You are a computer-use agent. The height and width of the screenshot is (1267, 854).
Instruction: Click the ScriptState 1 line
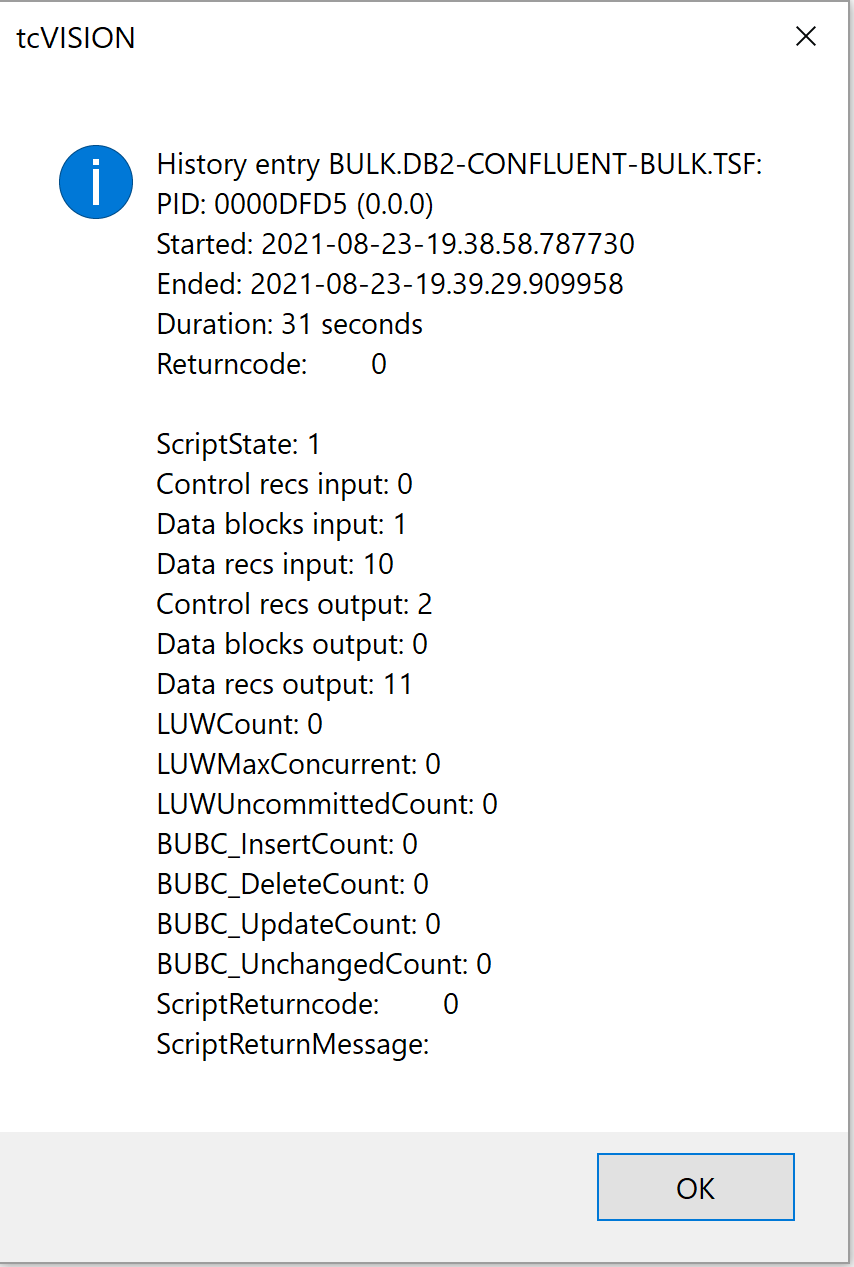tap(239, 444)
